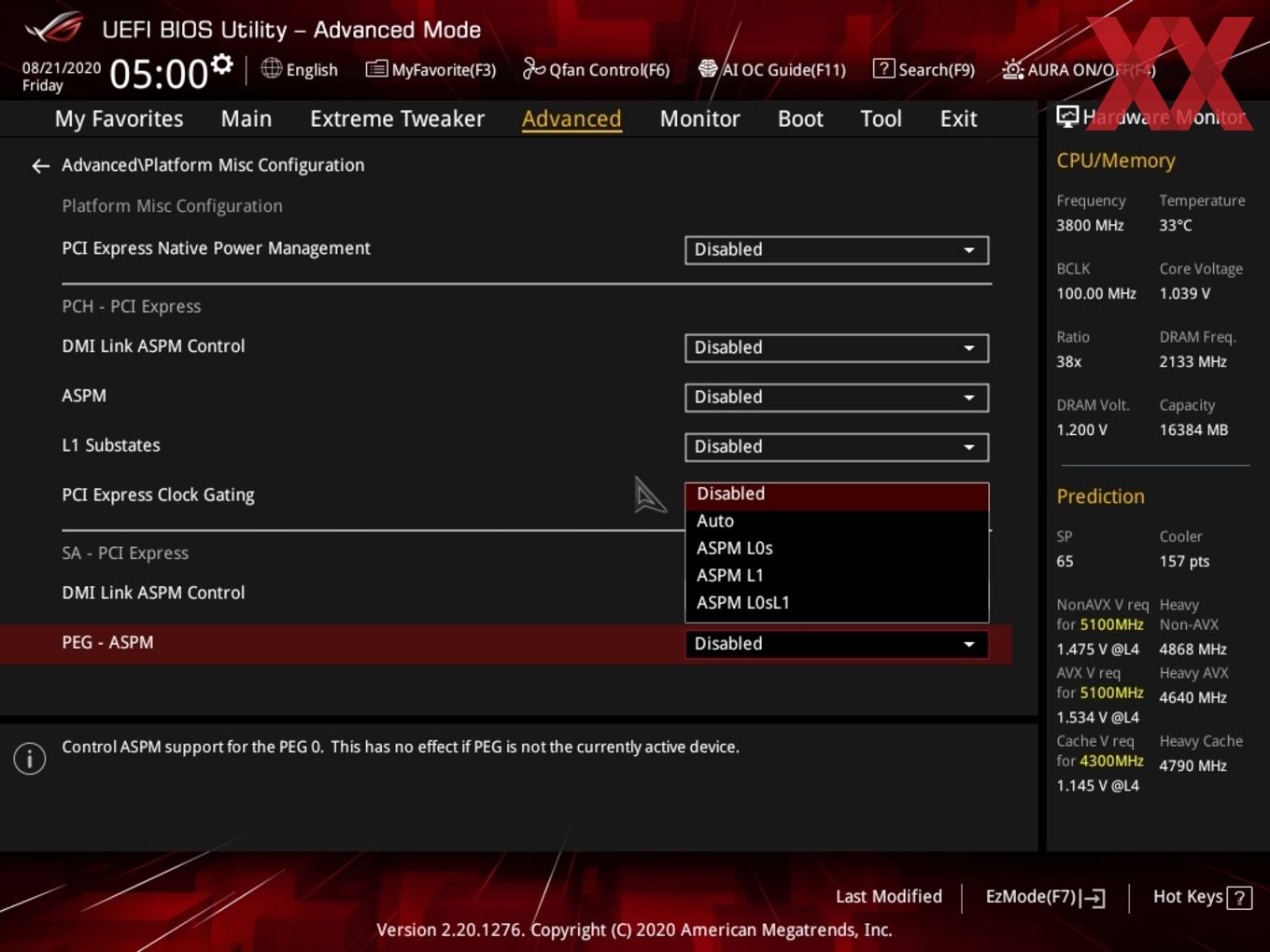The height and width of the screenshot is (952, 1270).
Task: Click the Hardware Monitor screen icon
Action: point(1067,117)
